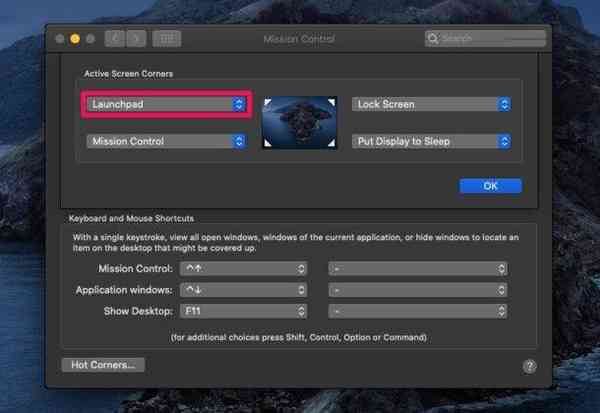The height and width of the screenshot is (413, 600).
Task: Open Mission Control mouse shortcut dropdown
Action: (x=418, y=269)
